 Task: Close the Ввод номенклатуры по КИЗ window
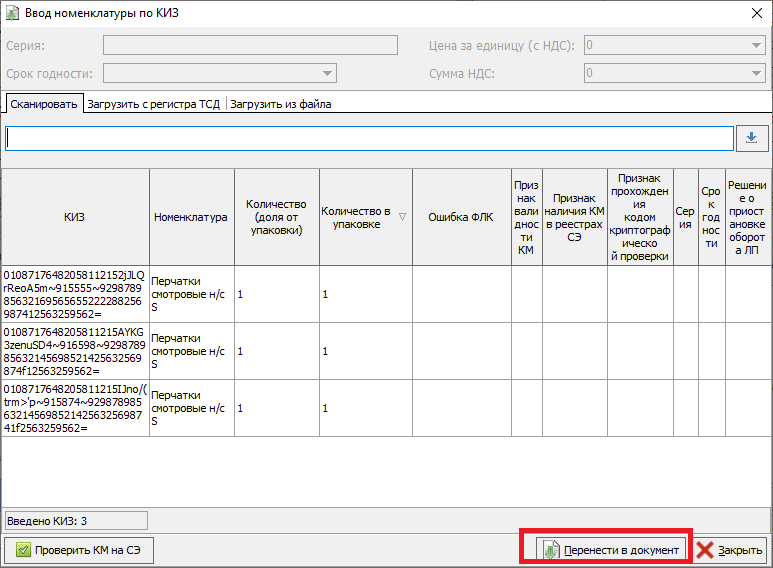click(x=754, y=12)
